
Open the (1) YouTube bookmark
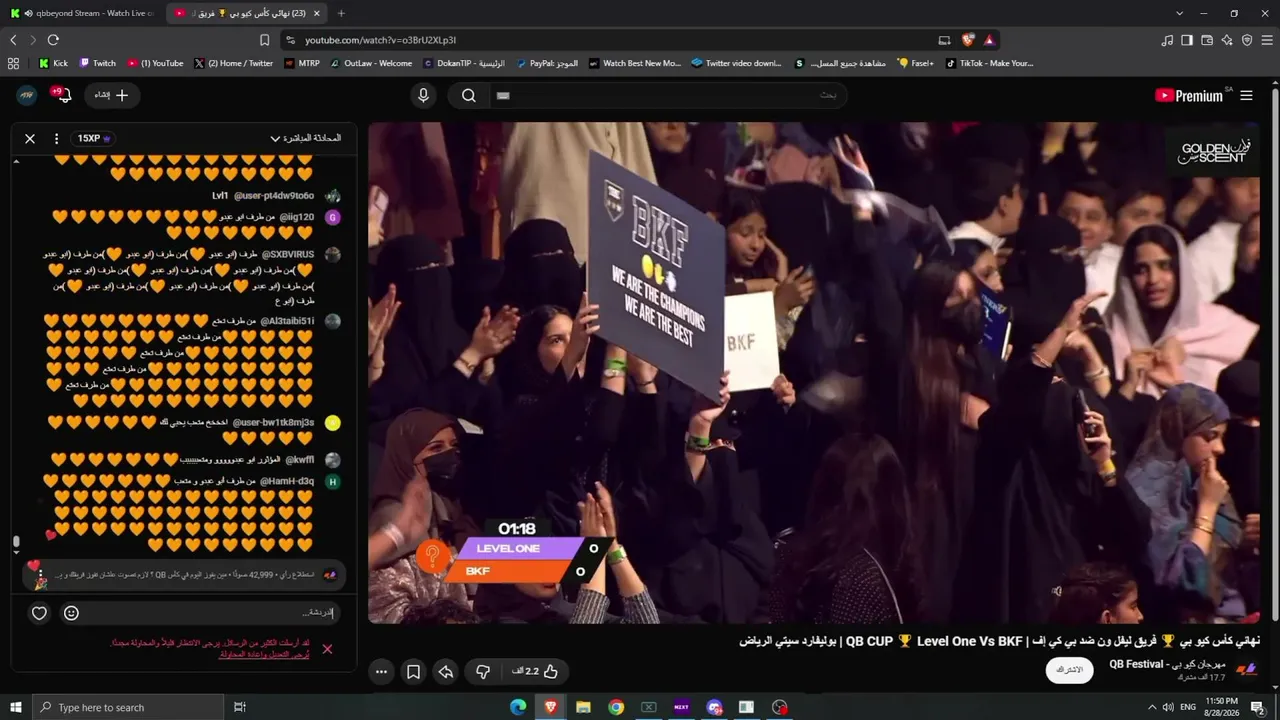click(x=155, y=63)
